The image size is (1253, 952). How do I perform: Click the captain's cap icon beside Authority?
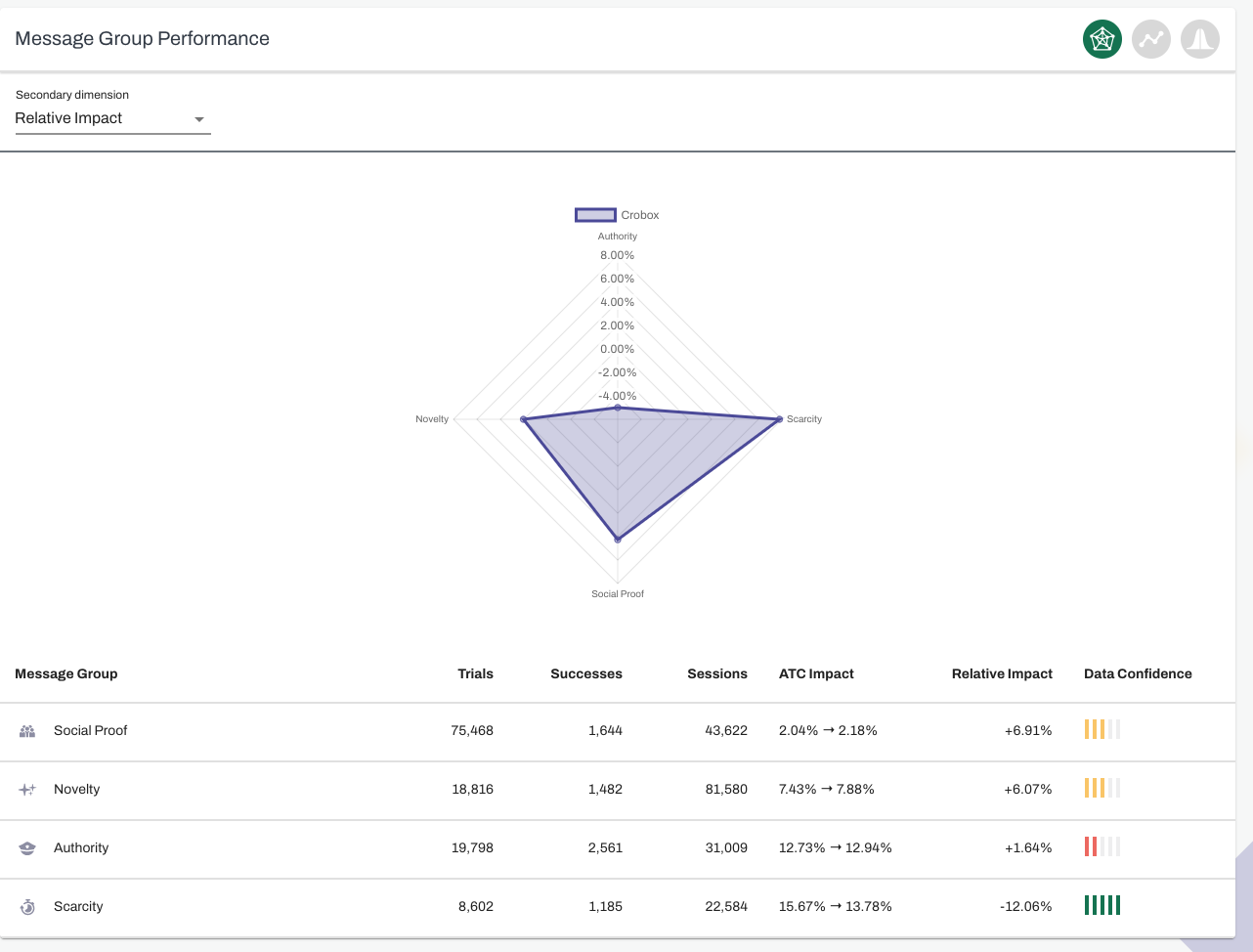(x=27, y=847)
